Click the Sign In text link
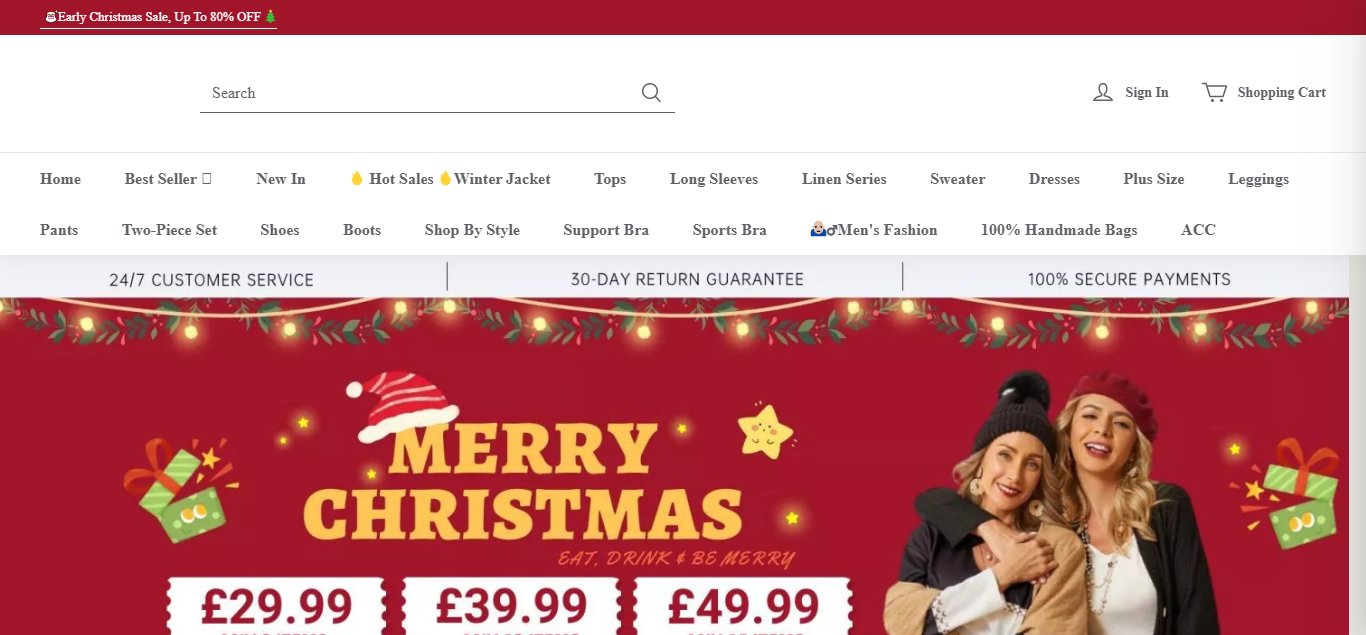The height and width of the screenshot is (635, 1366). pyautogui.click(x=1147, y=92)
